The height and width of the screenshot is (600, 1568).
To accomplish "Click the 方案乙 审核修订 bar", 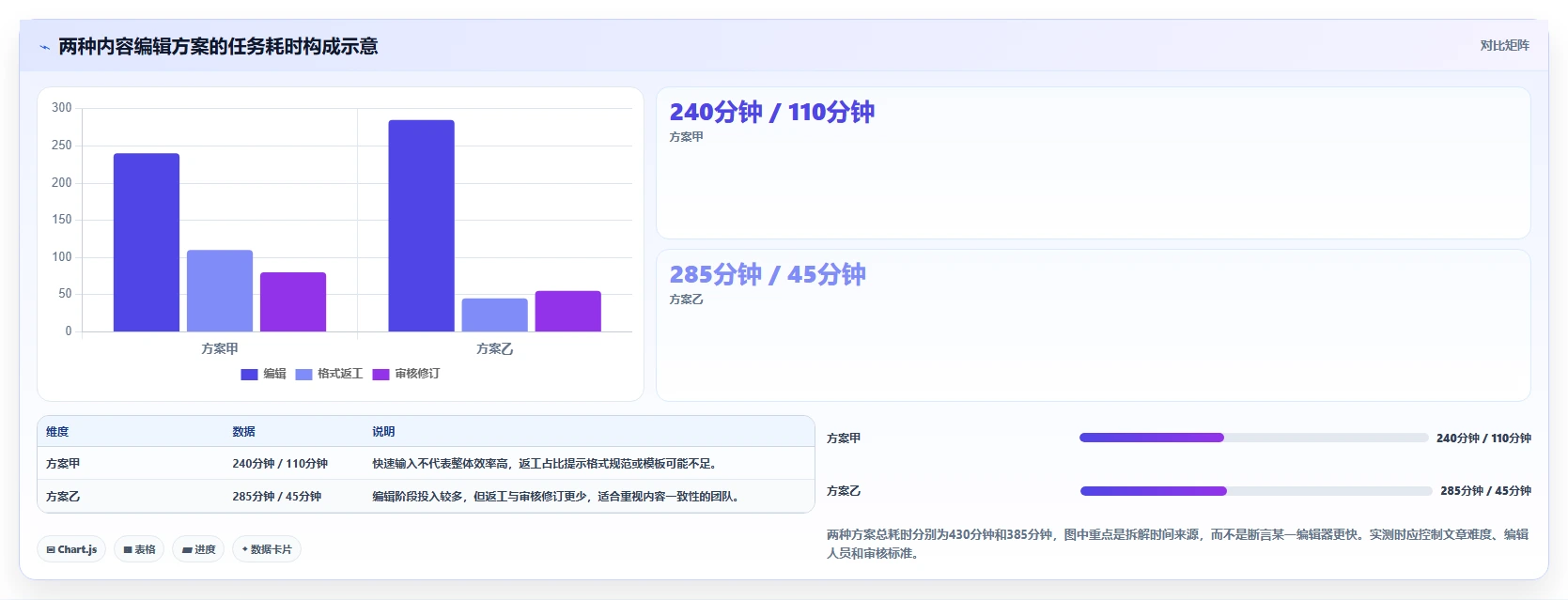I will [x=567, y=311].
